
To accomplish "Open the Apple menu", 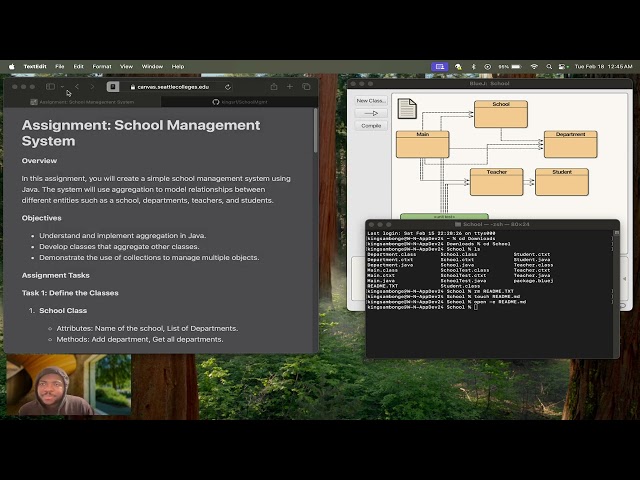I will (x=11, y=67).
